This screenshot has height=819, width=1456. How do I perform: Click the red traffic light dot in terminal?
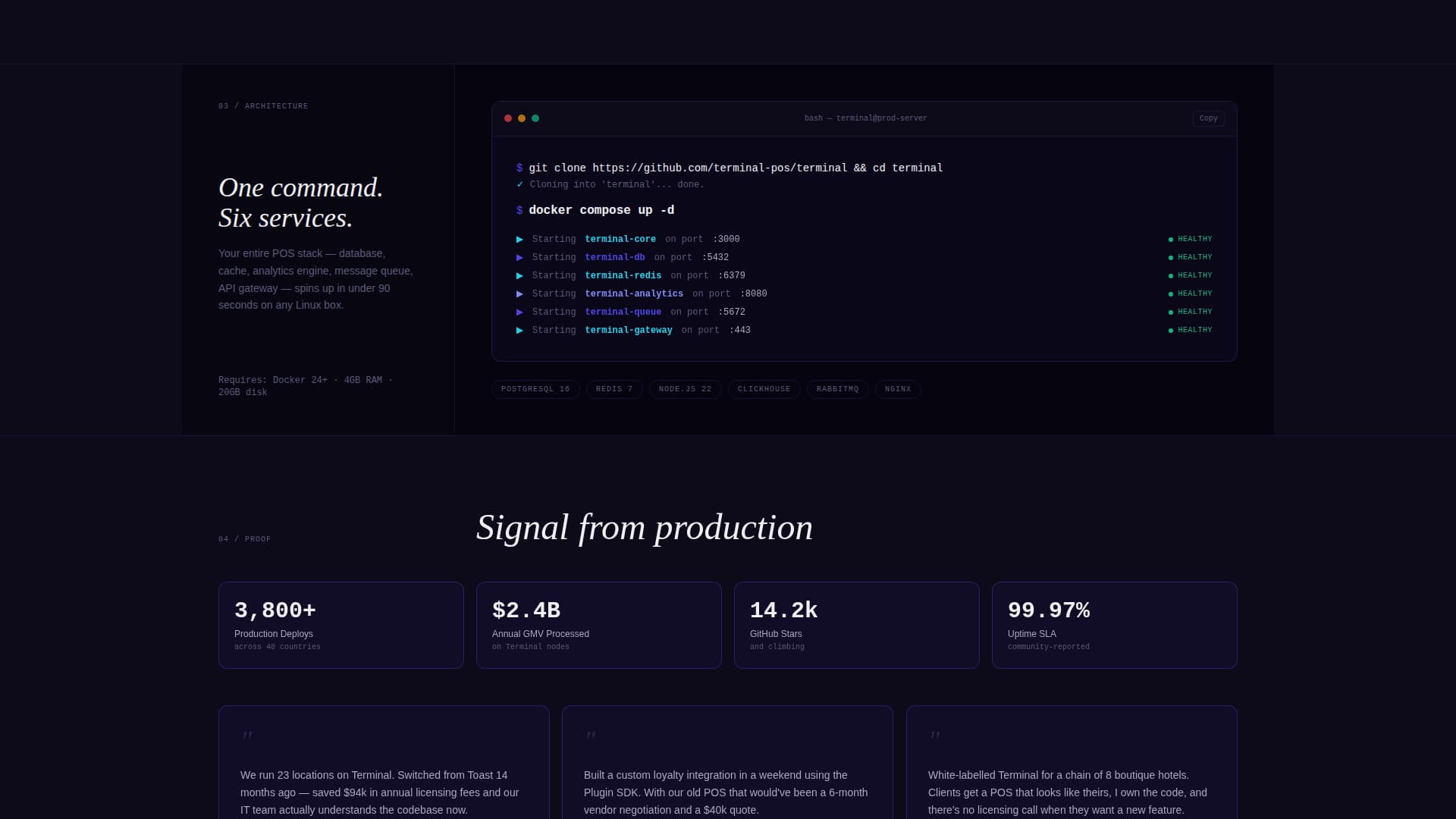(x=508, y=118)
